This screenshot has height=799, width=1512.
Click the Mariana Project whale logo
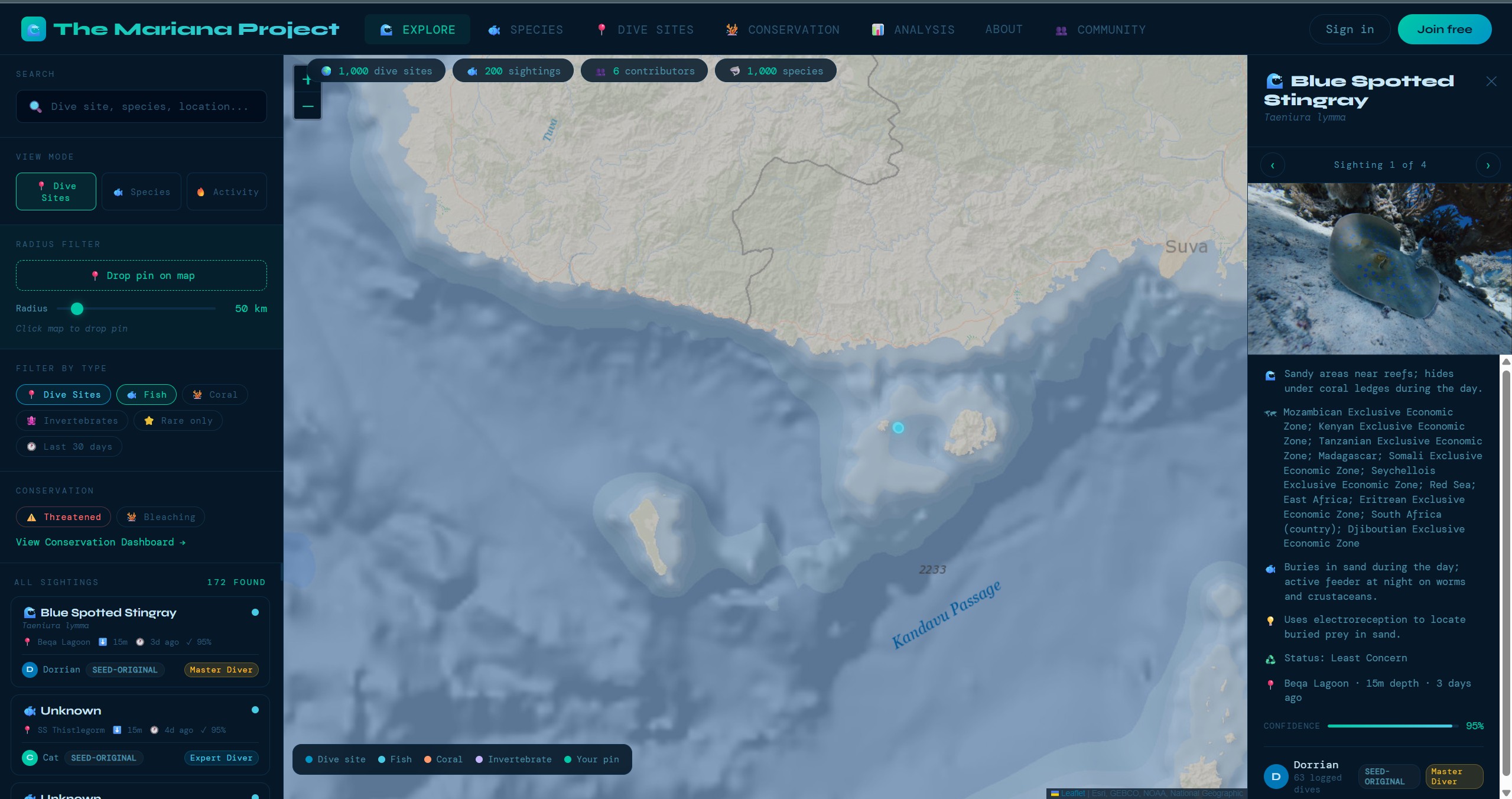(x=34, y=28)
